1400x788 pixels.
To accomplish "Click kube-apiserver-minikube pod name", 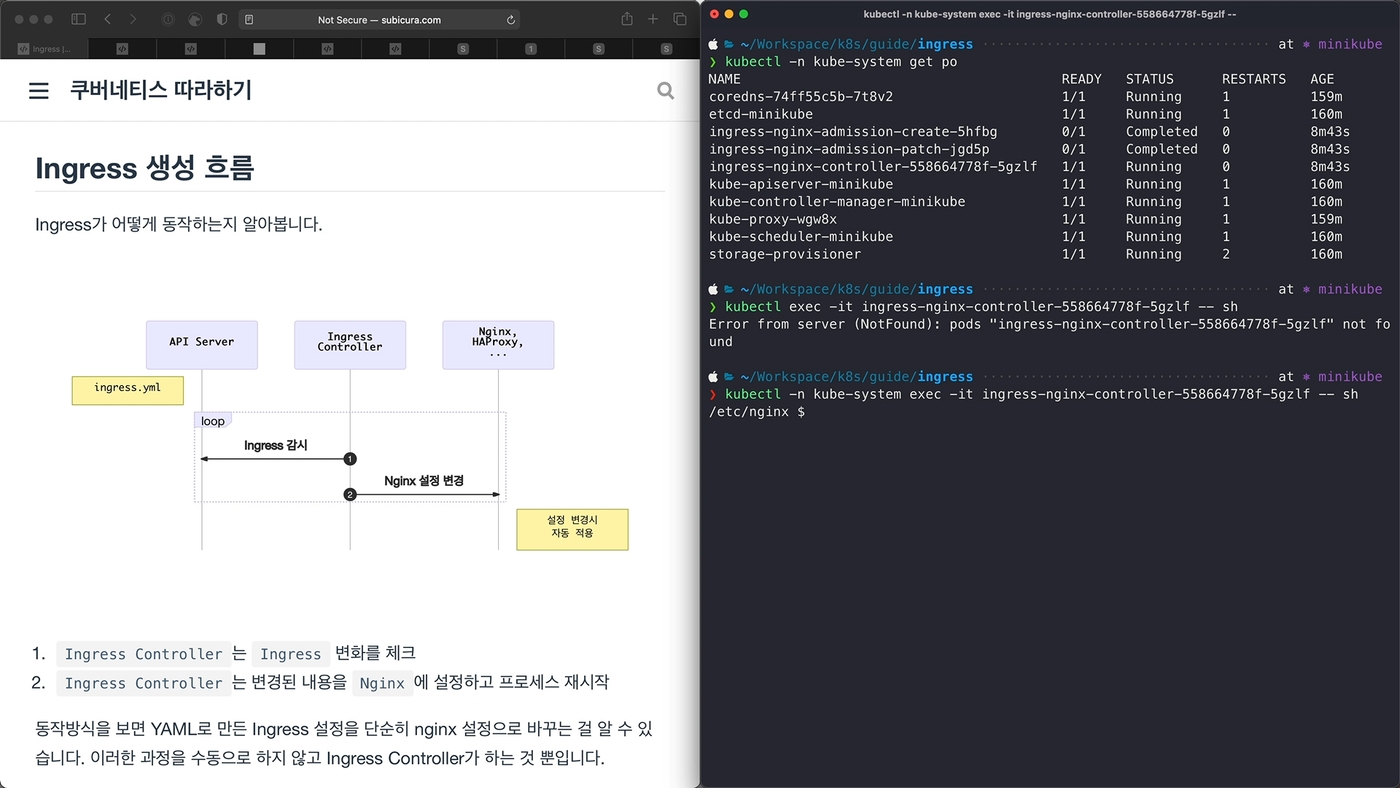I will click(801, 184).
